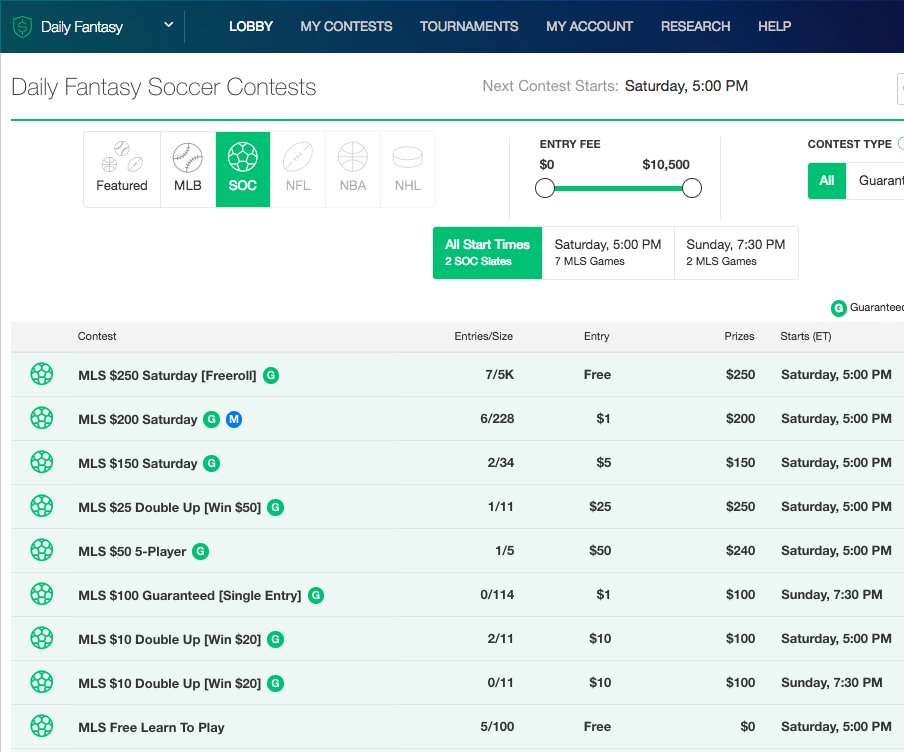This screenshot has height=752, width=904.
Task: Sort by Contest column header
Action: [x=97, y=336]
